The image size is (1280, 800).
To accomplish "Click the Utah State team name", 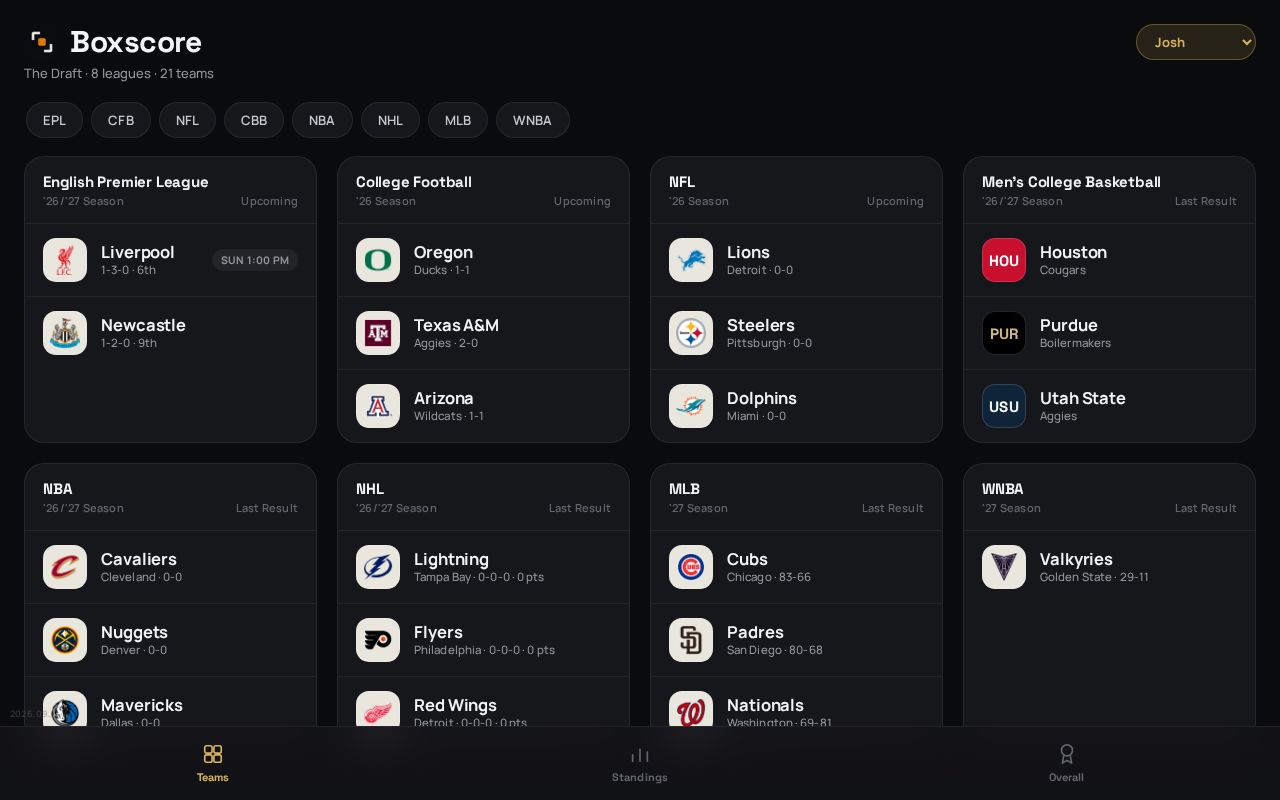I will 1083,398.
